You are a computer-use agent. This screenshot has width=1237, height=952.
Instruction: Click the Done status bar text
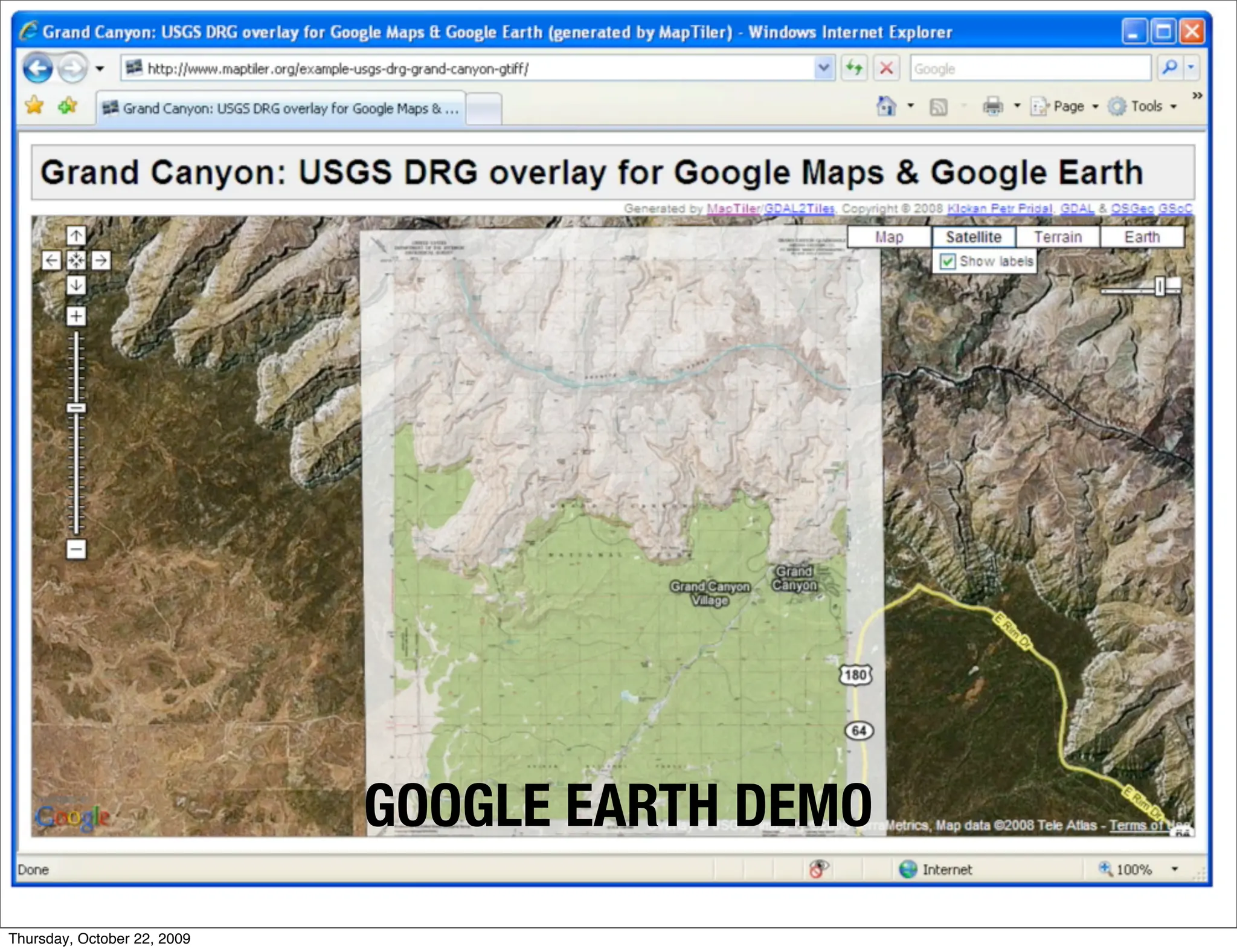coord(33,870)
